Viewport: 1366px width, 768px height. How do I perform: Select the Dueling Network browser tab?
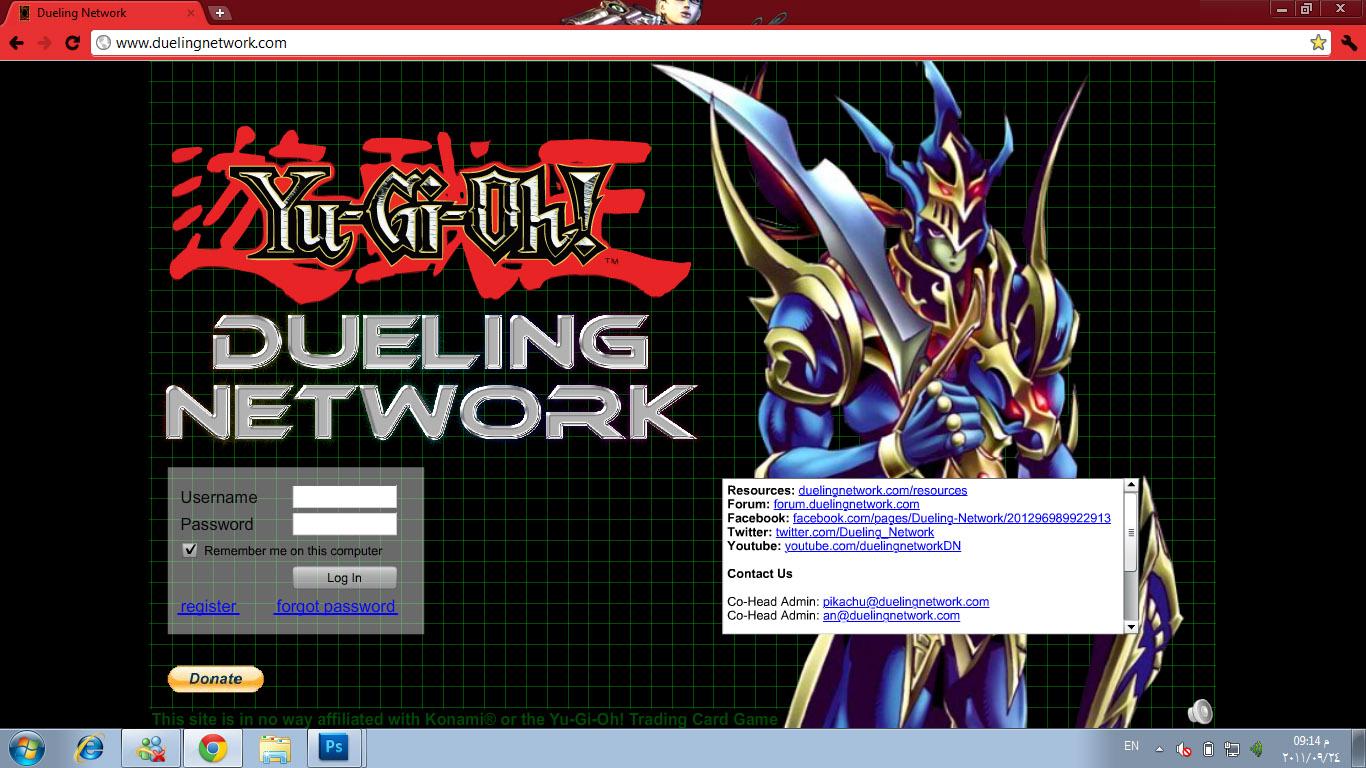coord(105,13)
